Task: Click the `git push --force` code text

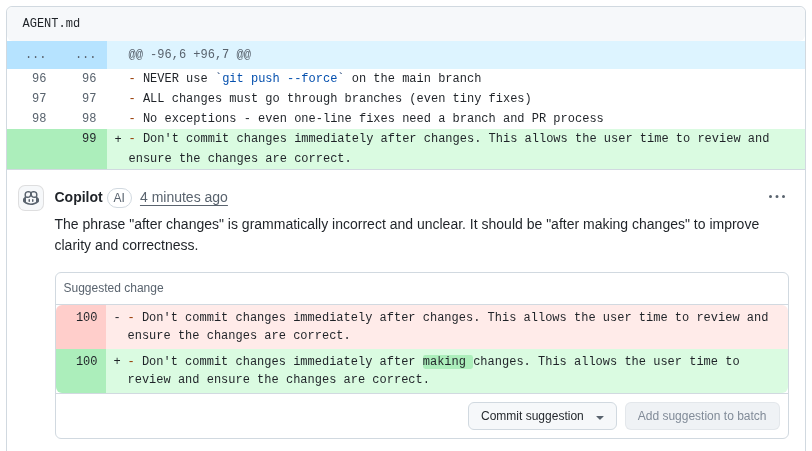Action: [280, 78]
